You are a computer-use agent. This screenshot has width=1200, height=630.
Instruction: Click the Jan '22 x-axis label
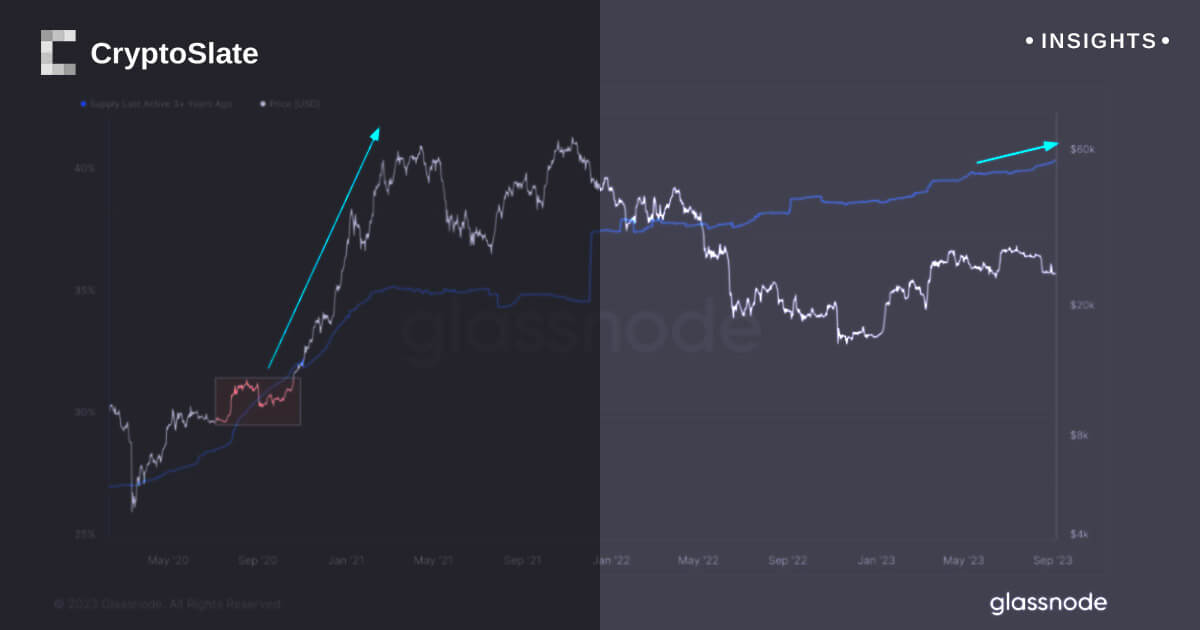(609, 561)
